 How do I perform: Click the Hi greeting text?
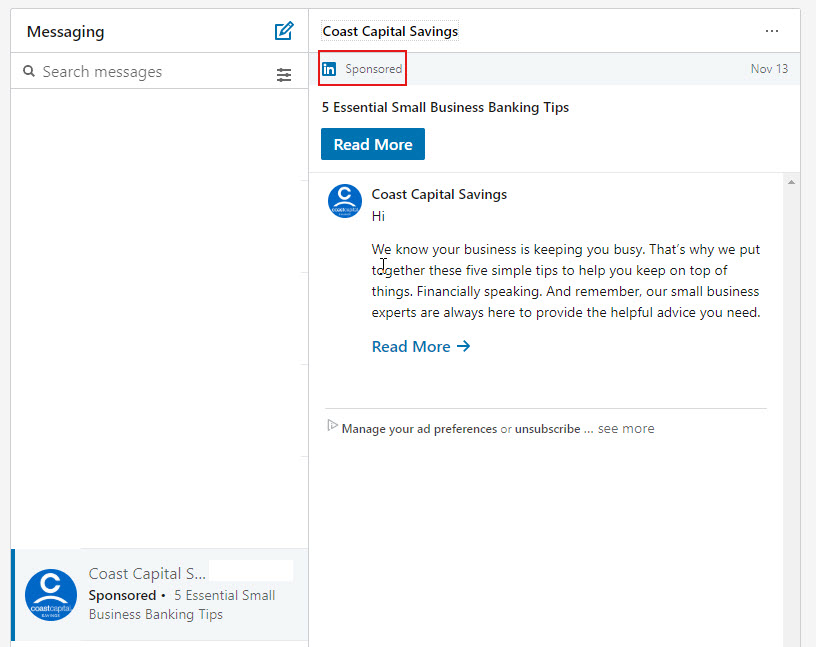click(x=378, y=216)
